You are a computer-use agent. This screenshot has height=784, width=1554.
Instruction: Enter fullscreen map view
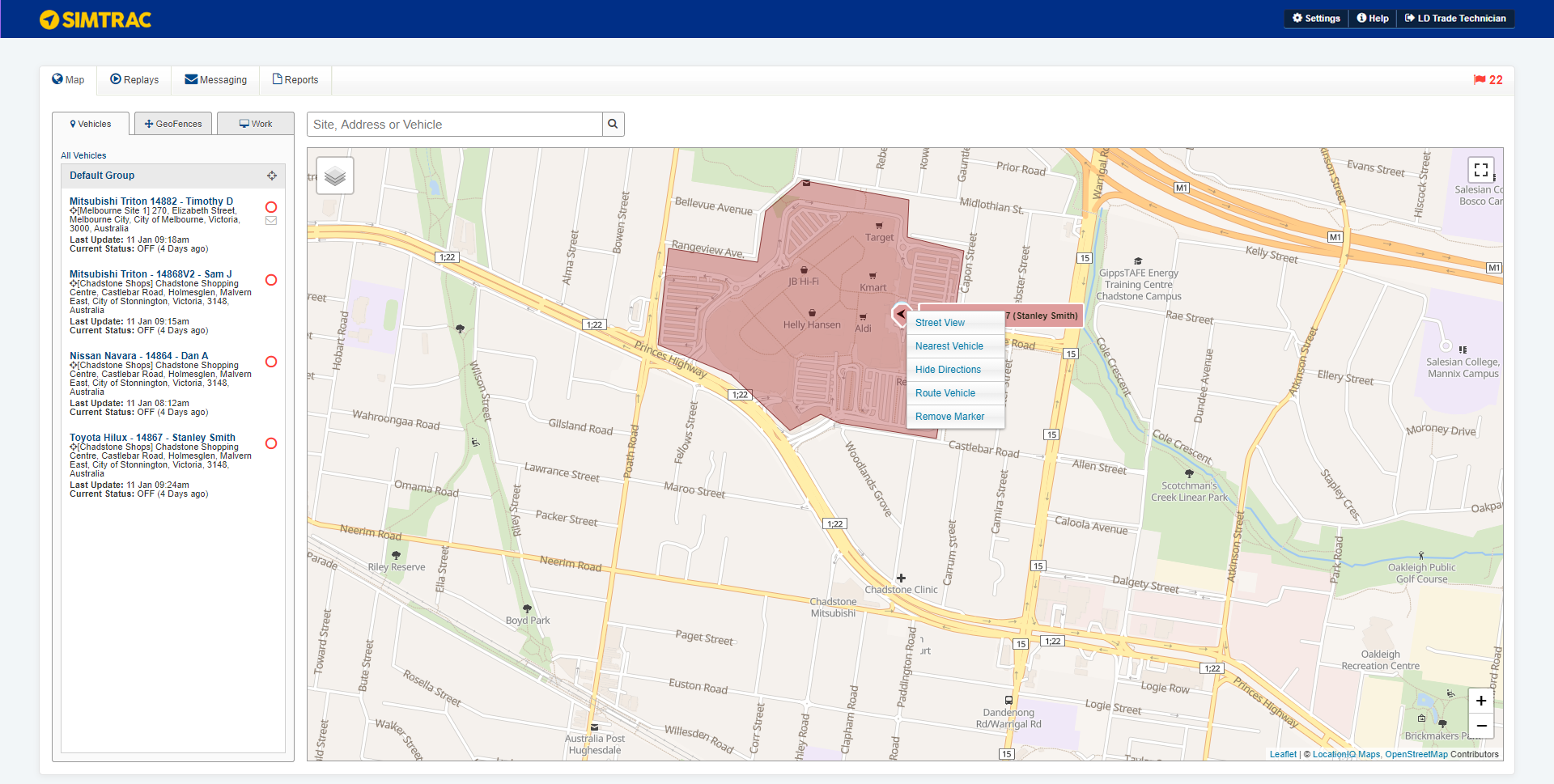[1481, 170]
